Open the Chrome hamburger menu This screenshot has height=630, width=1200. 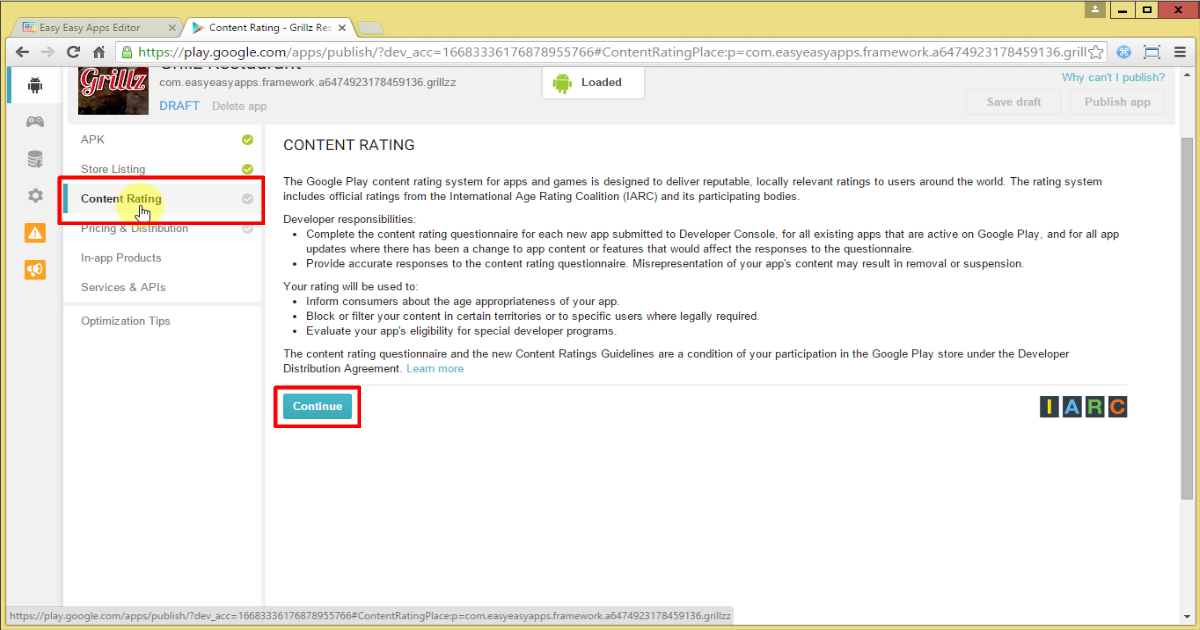pos(1180,51)
